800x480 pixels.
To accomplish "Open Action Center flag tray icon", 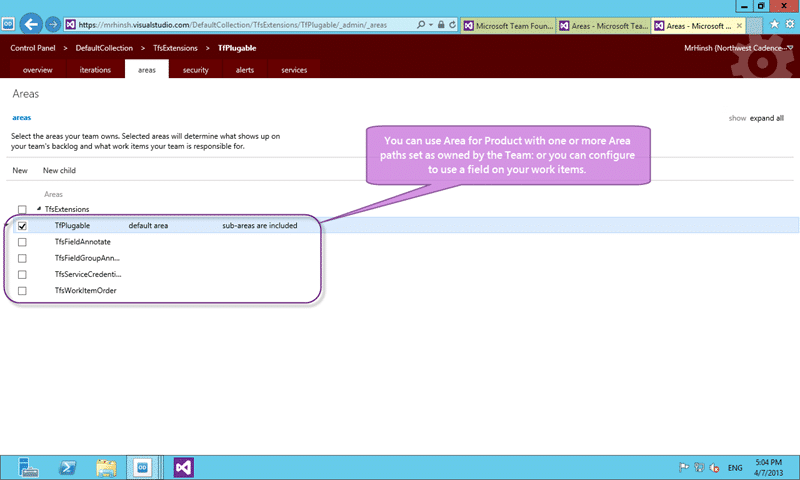I will [x=684, y=467].
